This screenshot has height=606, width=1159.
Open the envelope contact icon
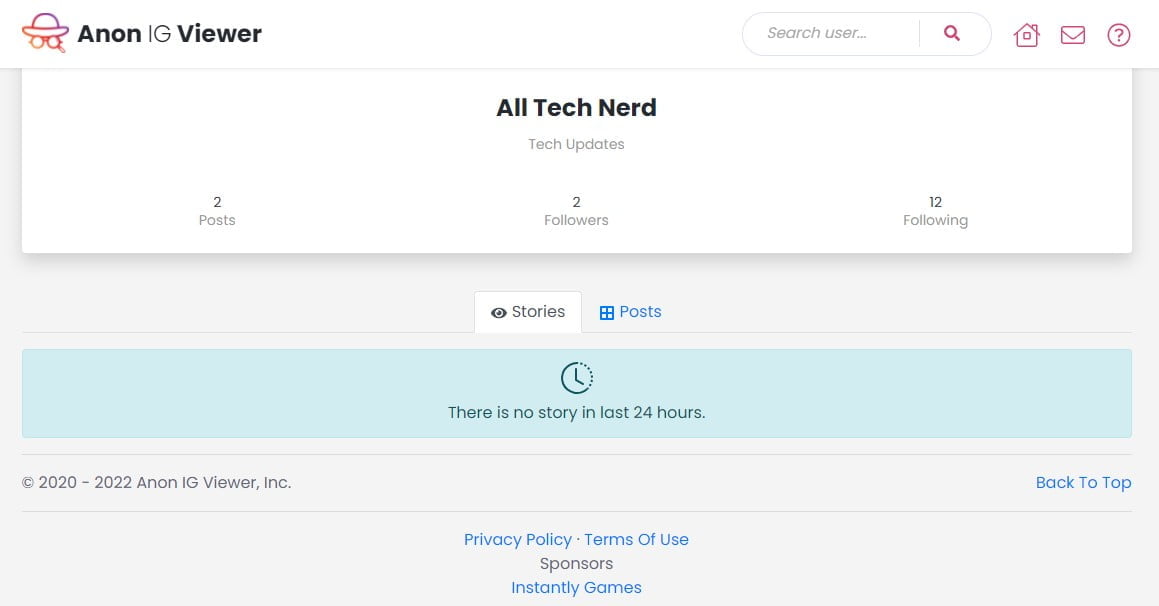coord(1072,35)
